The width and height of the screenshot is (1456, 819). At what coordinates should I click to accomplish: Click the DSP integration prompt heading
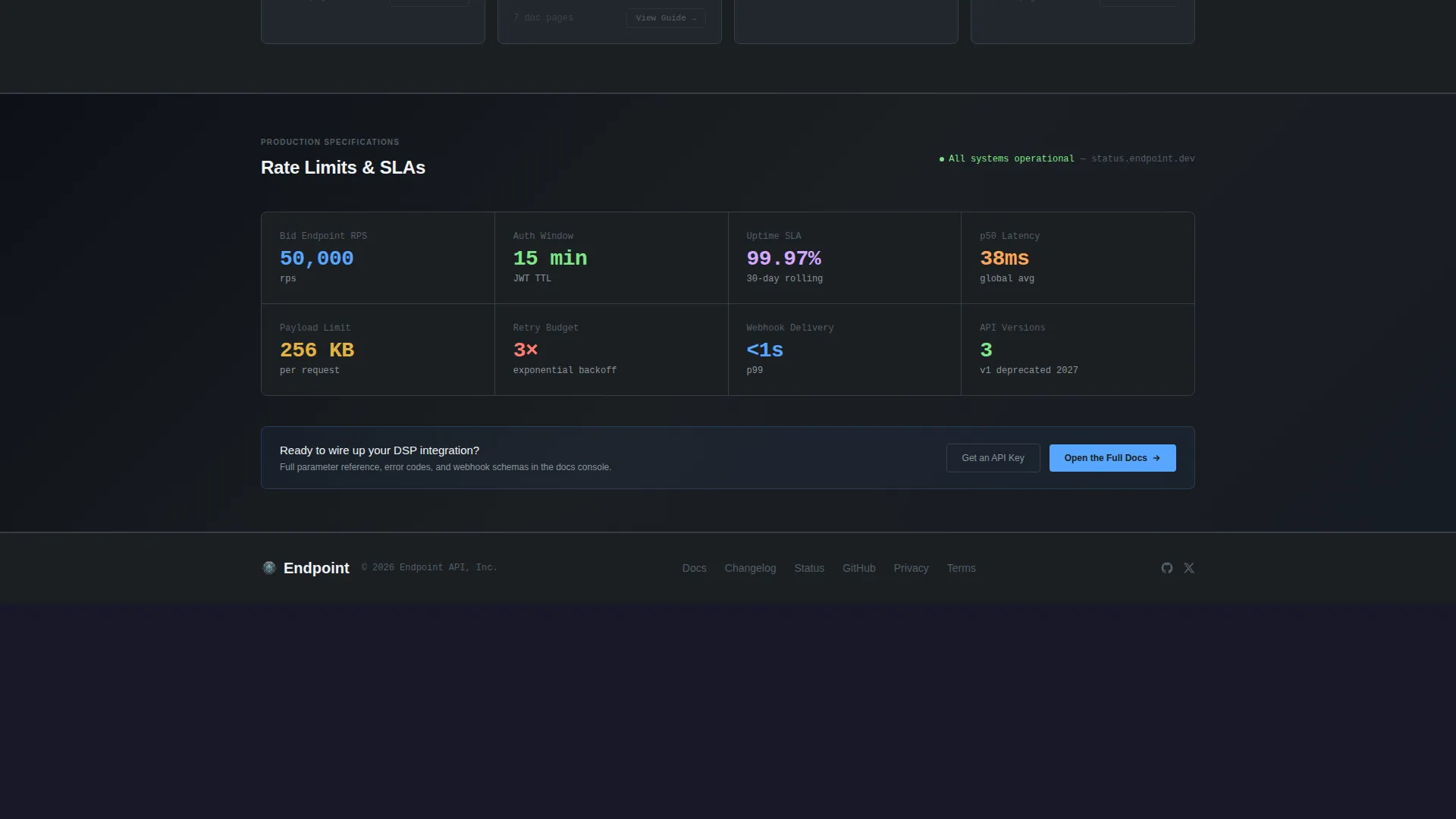tap(379, 450)
